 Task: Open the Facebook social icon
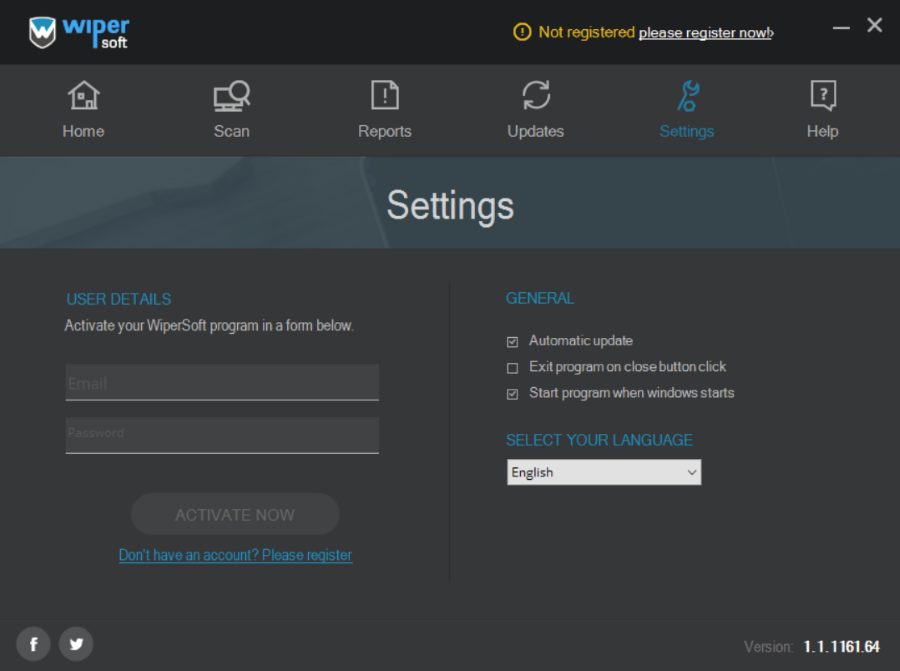33,645
